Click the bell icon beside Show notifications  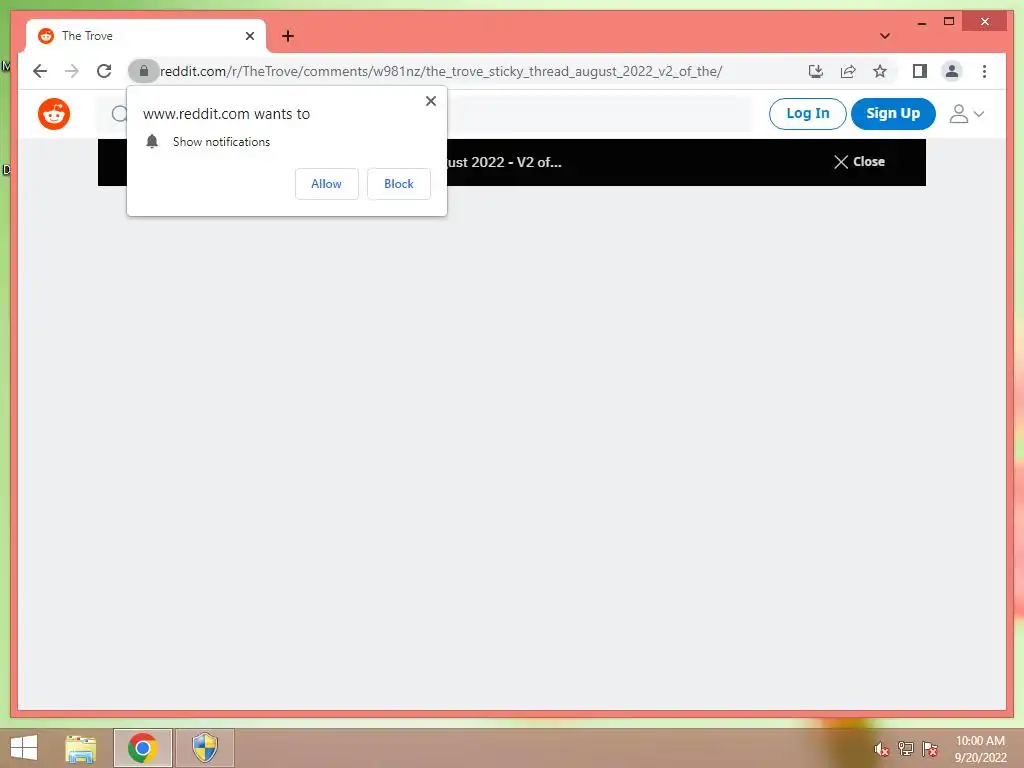click(x=152, y=141)
